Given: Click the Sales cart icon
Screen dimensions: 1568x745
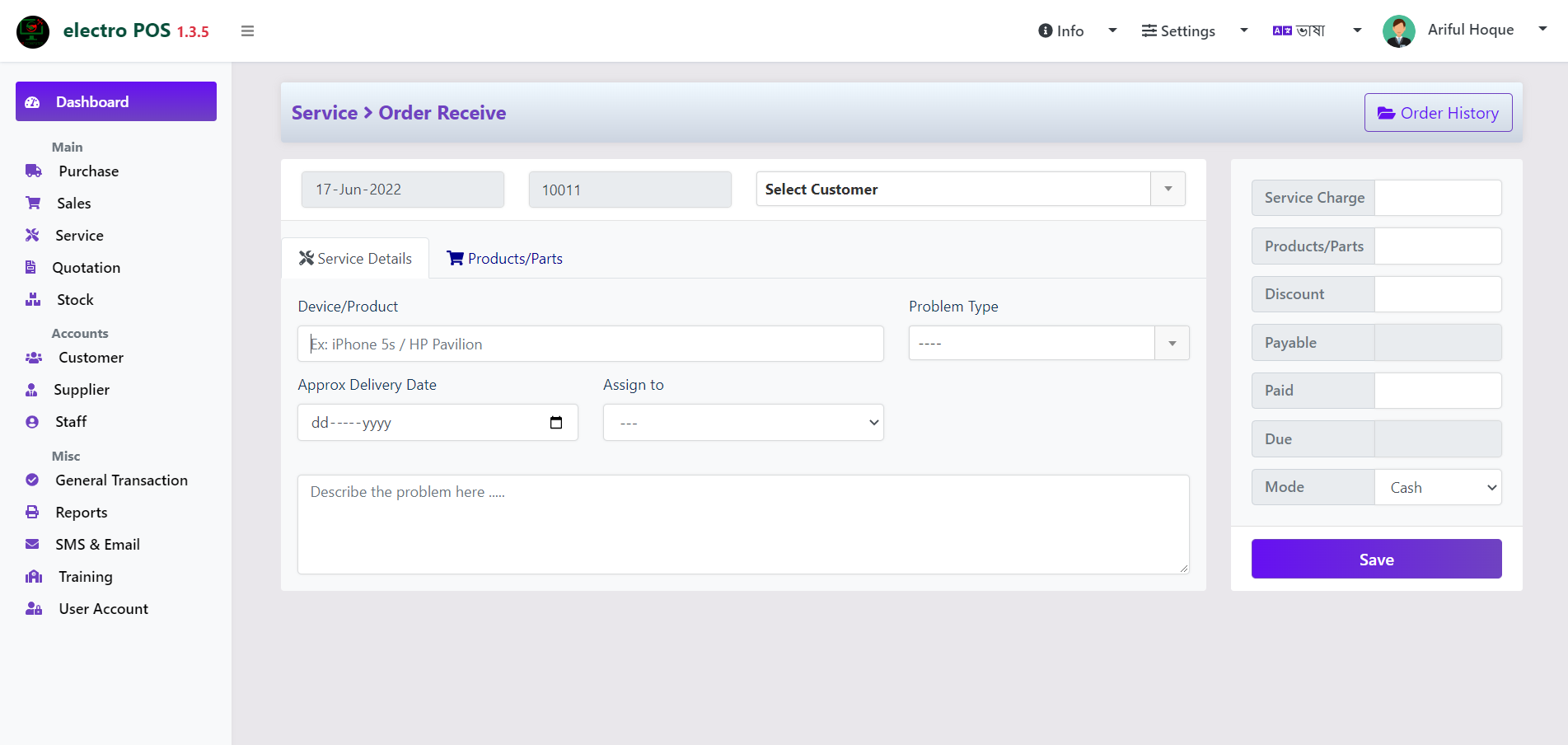Looking at the screenshot, I should coord(33,203).
